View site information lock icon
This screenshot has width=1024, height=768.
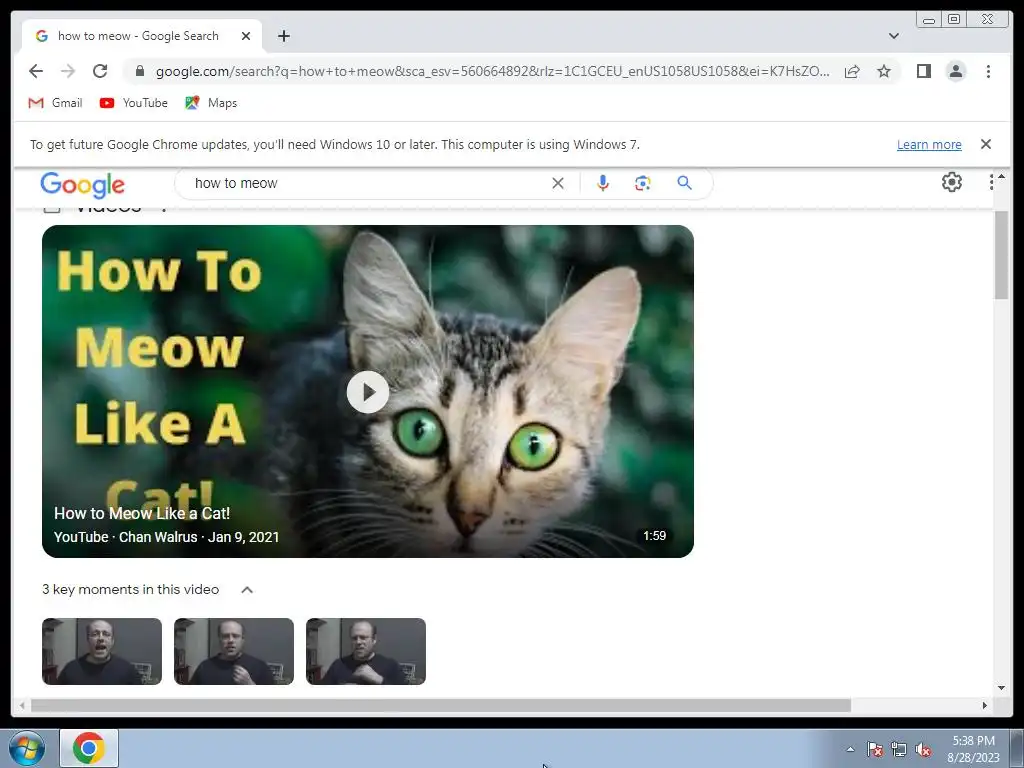point(139,71)
